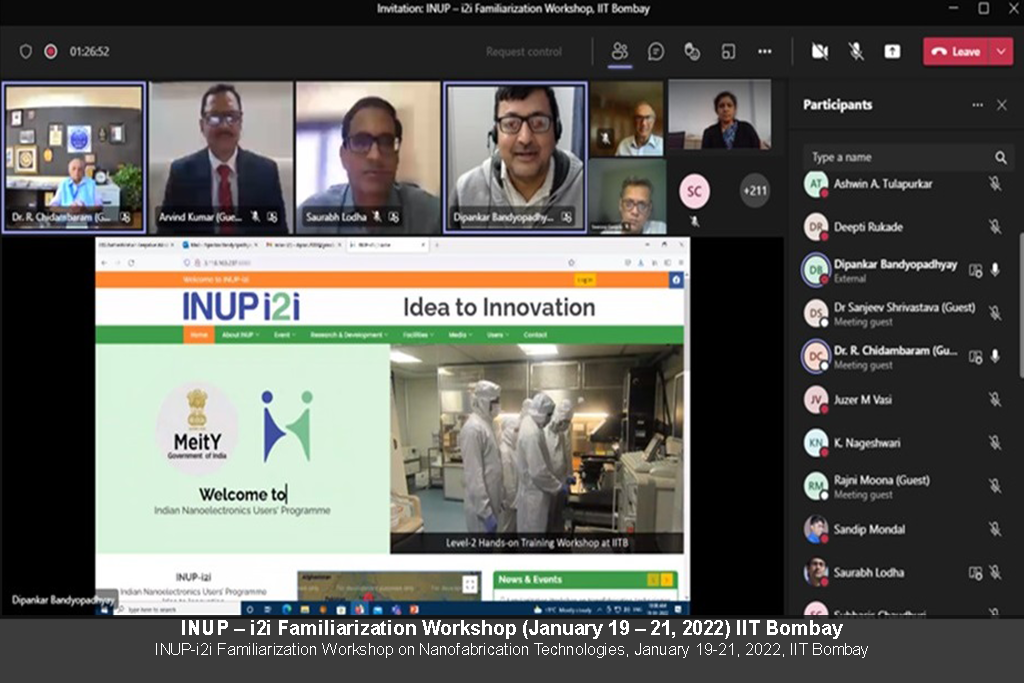Click the Windows start icon in shared taskbar
This screenshot has width=1024, height=683.
pyautogui.click(x=104, y=609)
